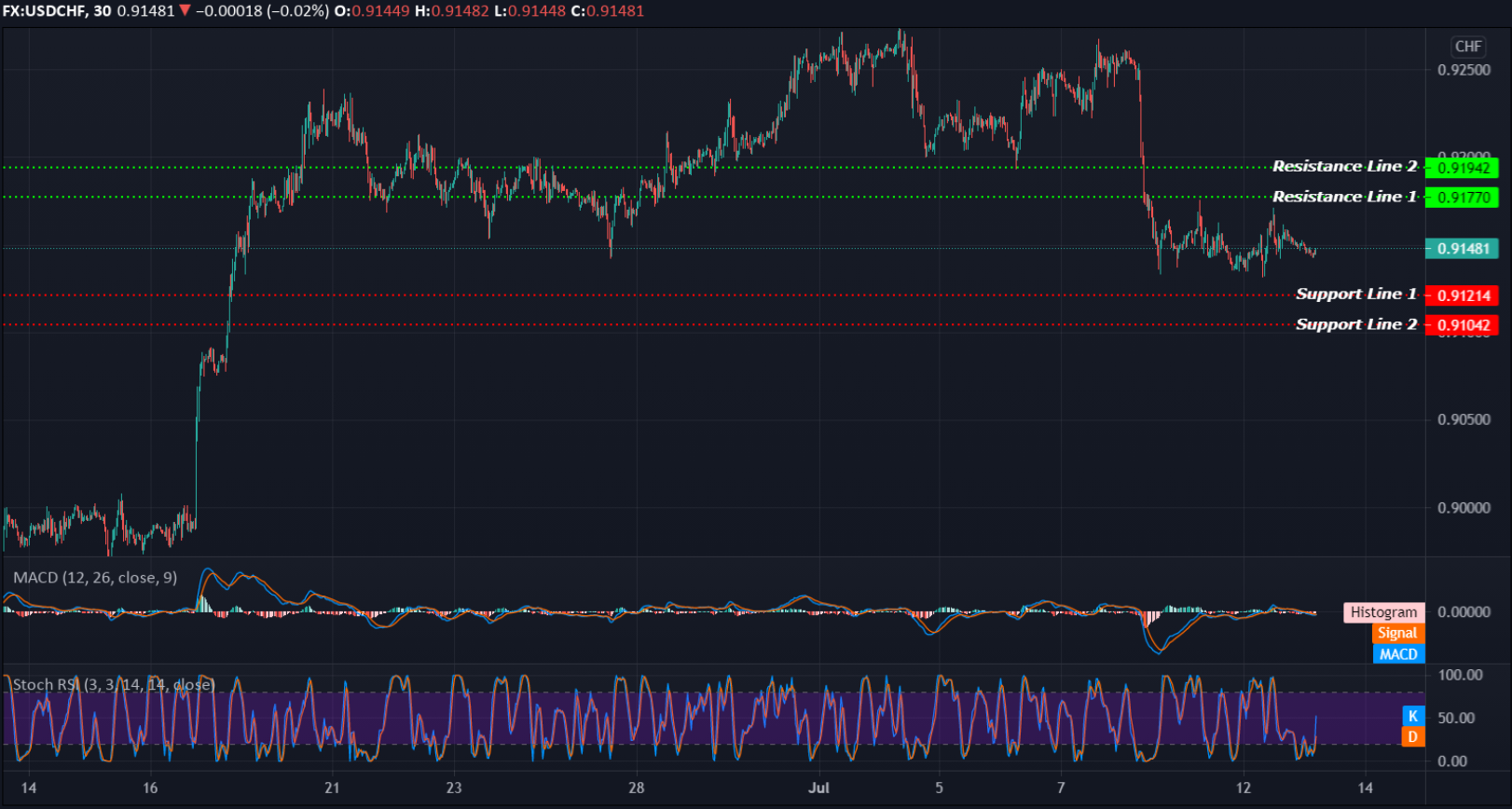The image size is (1512, 809).
Task: Select the 0.91042 Support Line 2 price tag
Action: [1463, 325]
